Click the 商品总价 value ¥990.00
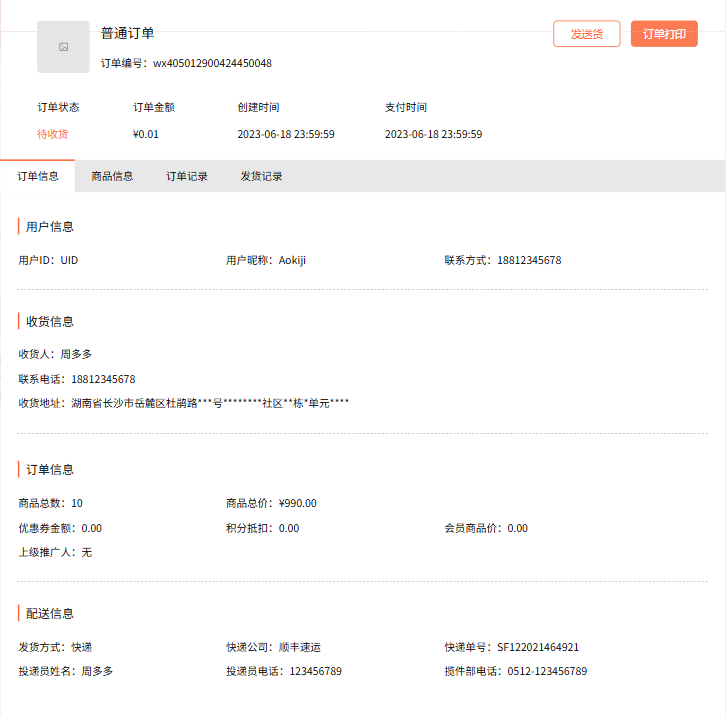 (x=297, y=503)
